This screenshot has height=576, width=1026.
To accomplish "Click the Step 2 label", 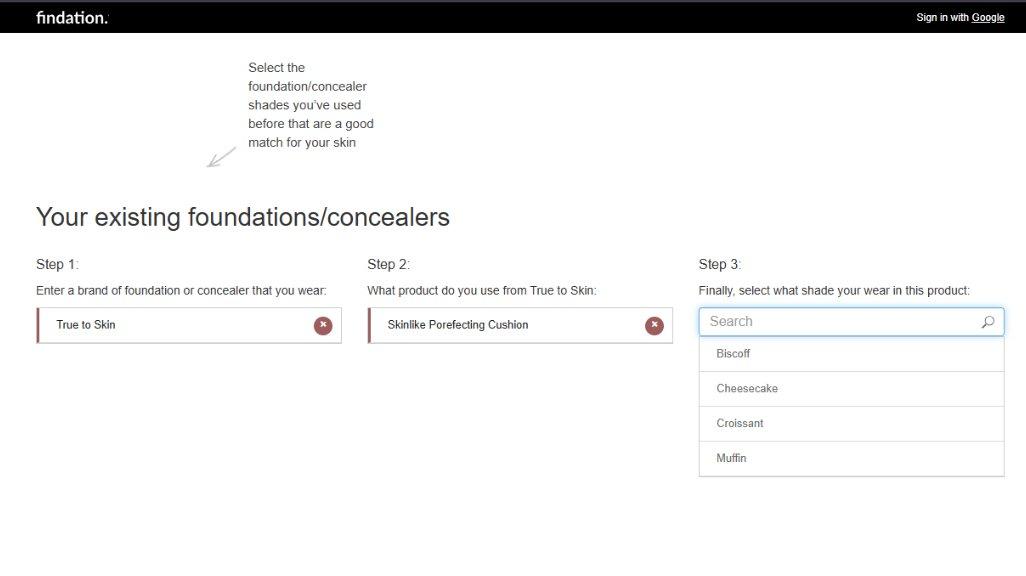I will point(388,264).
